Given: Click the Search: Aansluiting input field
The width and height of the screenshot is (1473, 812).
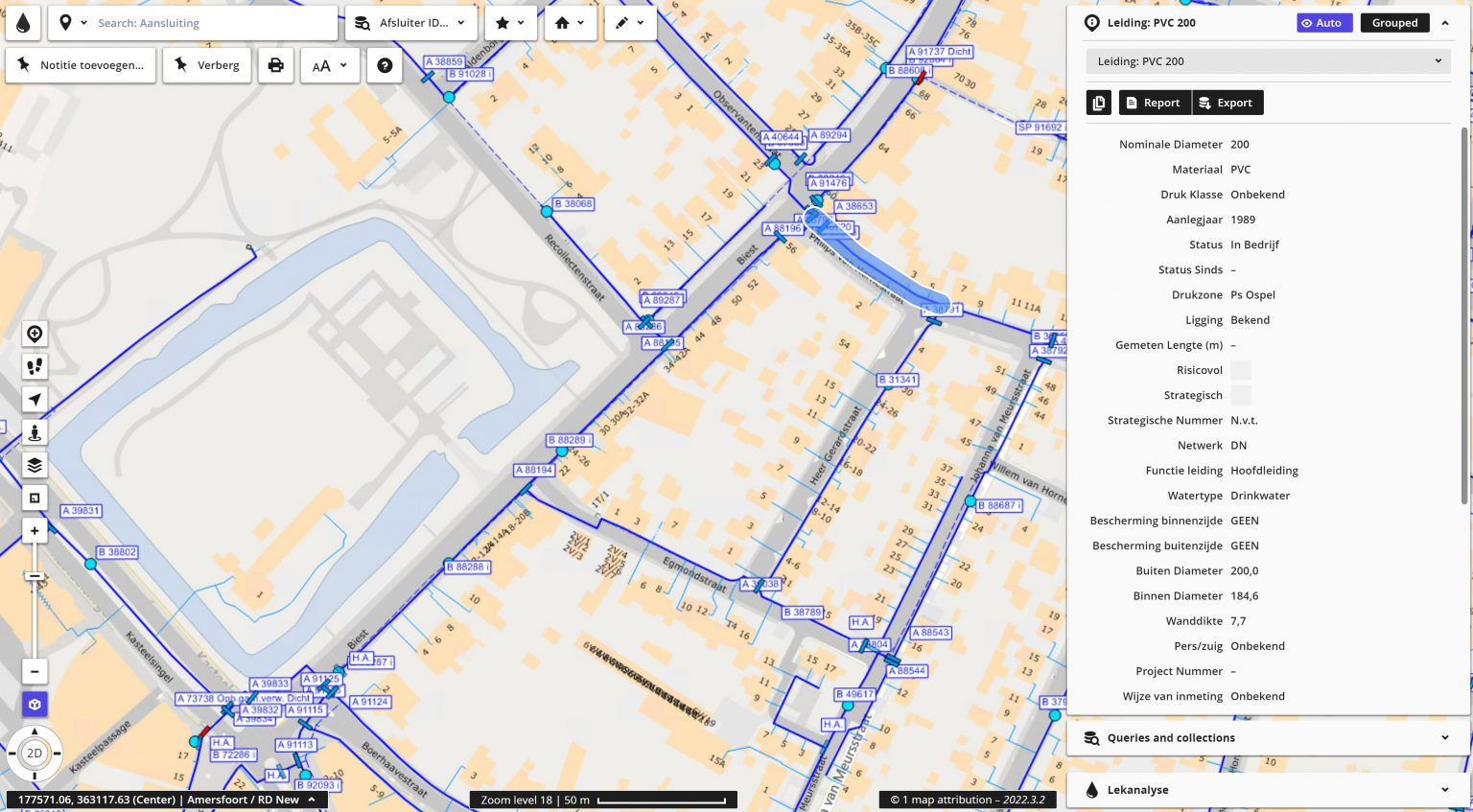Looking at the screenshot, I should pos(211,23).
